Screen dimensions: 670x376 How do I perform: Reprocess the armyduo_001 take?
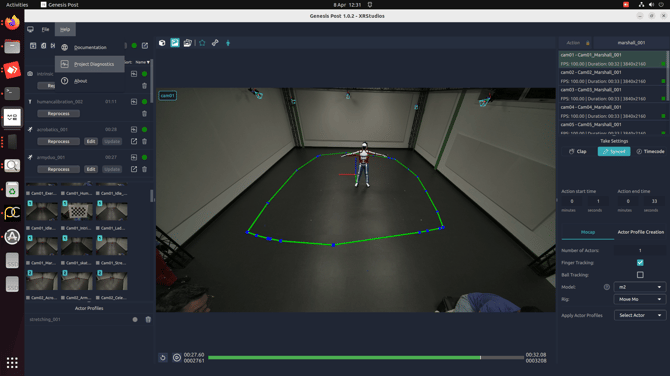(59, 169)
